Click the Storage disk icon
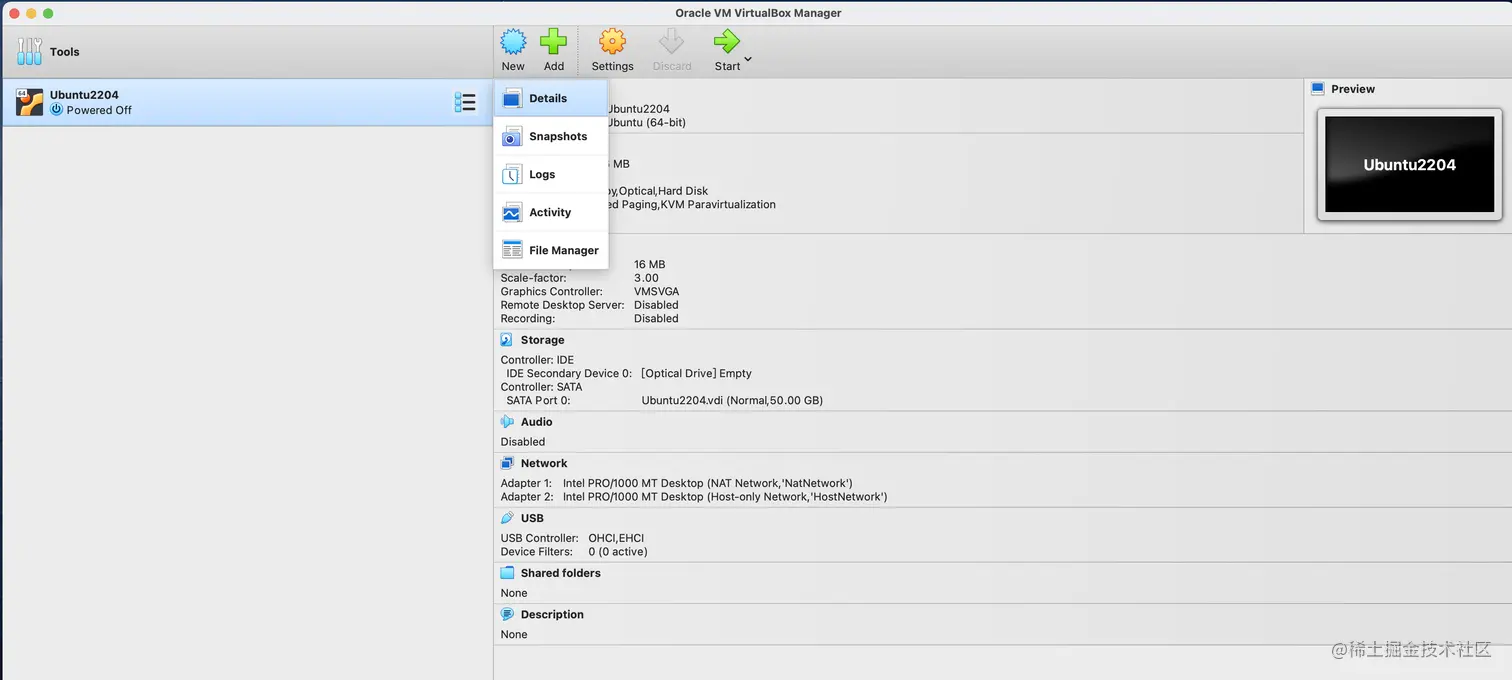Screen dimensions: 1512x680 coord(507,340)
